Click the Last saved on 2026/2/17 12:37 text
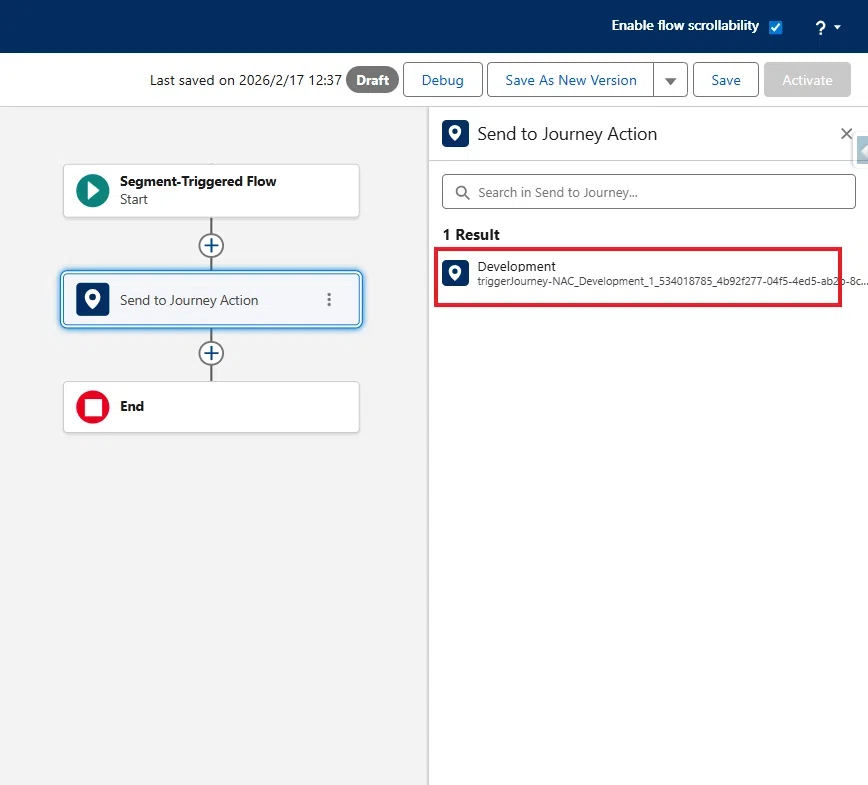The height and width of the screenshot is (785, 868). (245, 80)
